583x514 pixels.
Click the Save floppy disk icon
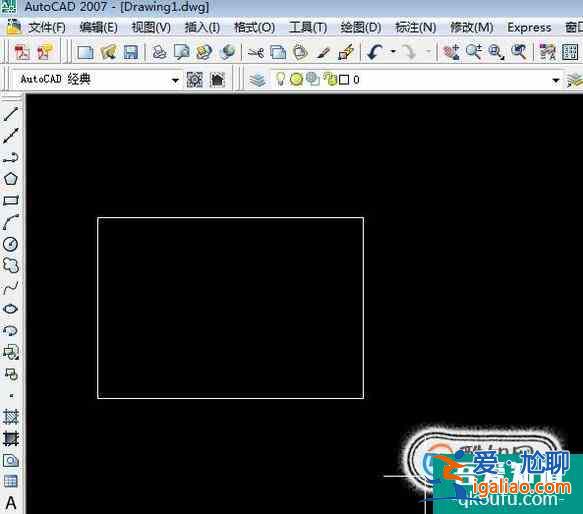(x=131, y=52)
